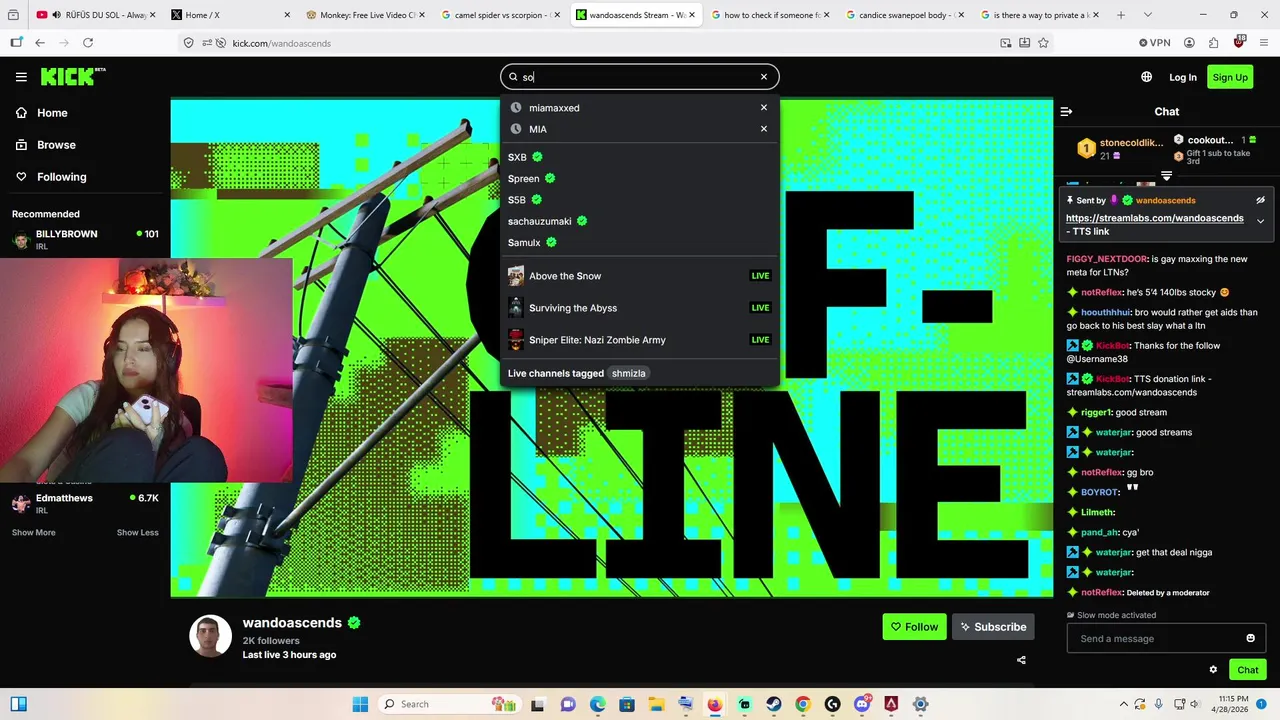Open Sniper Elite: Nazi Zombie Army category
1280x720 pixels.
coord(640,340)
